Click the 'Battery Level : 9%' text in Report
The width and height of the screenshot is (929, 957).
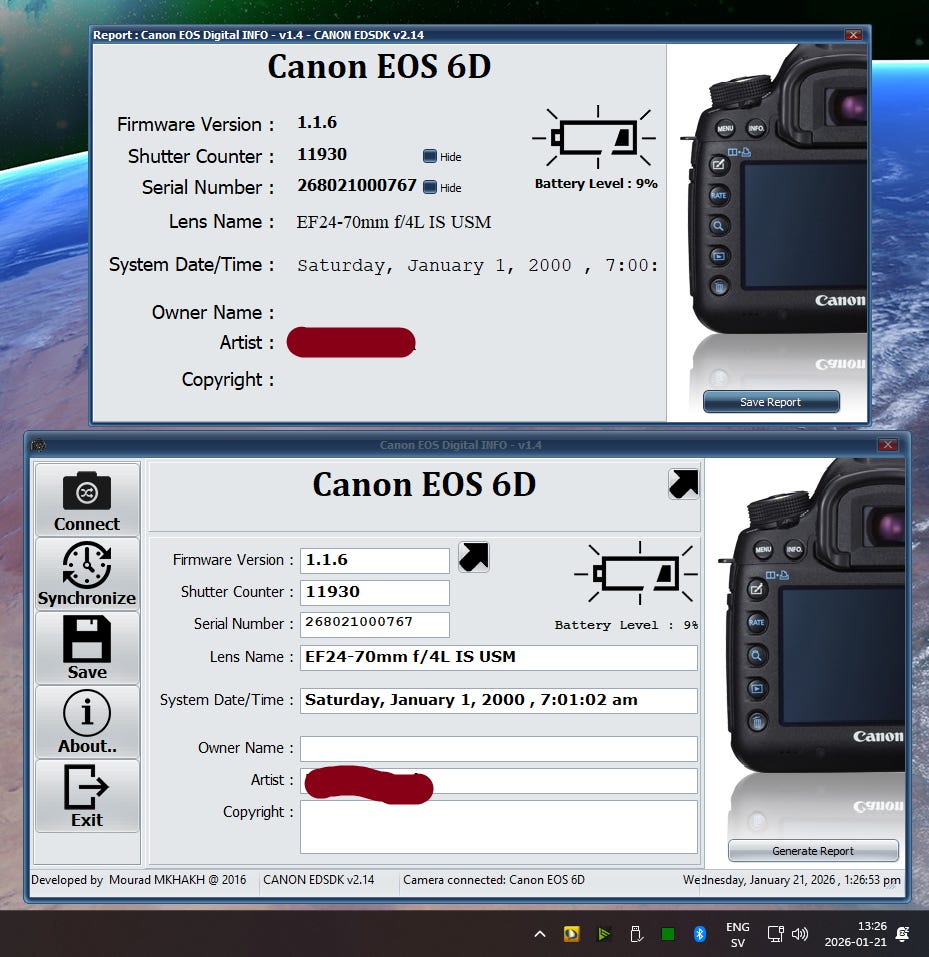coord(596,184)
